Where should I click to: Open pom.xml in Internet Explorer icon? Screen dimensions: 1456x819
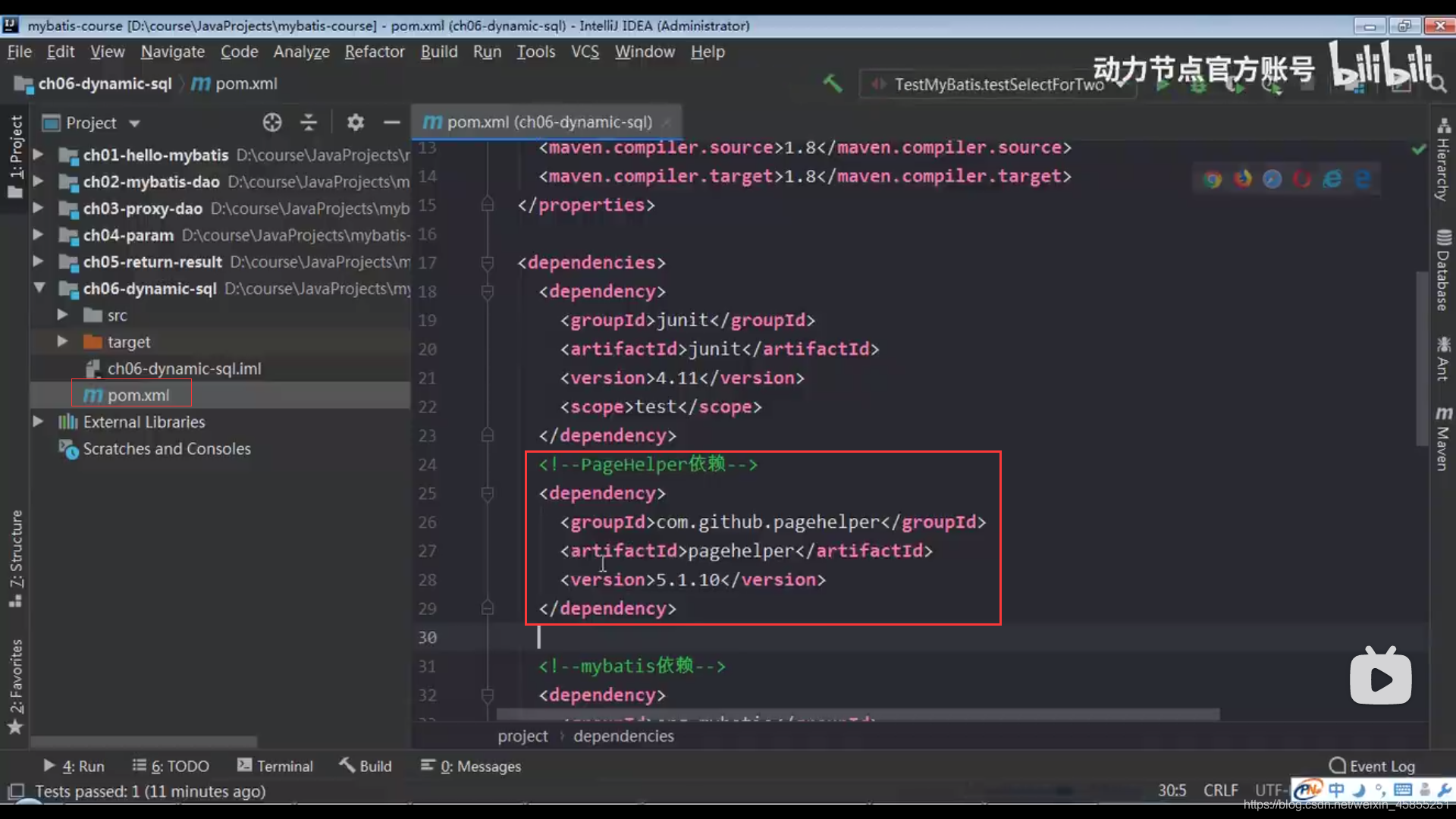coord(1332,179)
